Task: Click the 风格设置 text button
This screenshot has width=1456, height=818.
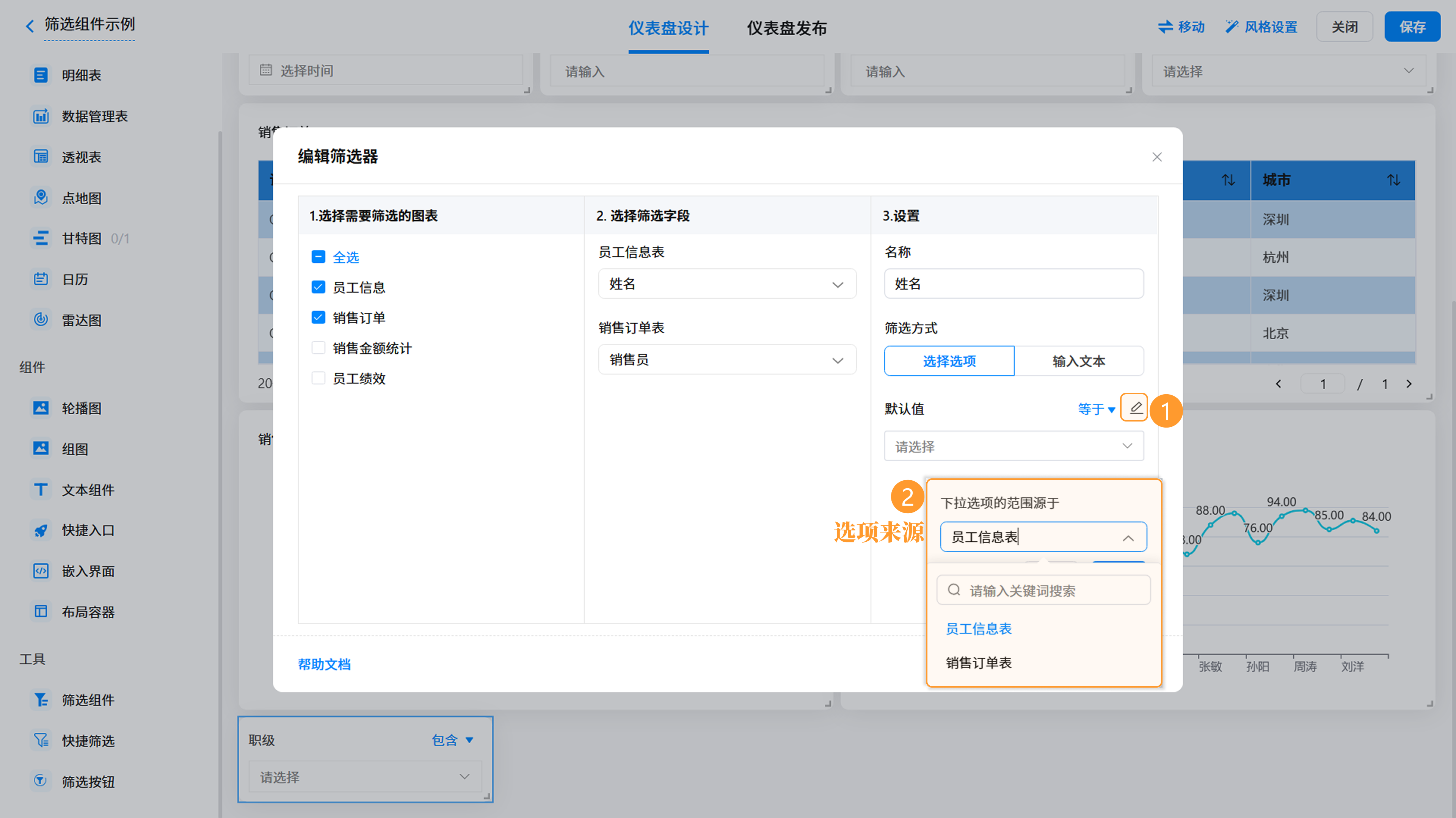Action: (1271, 27)
